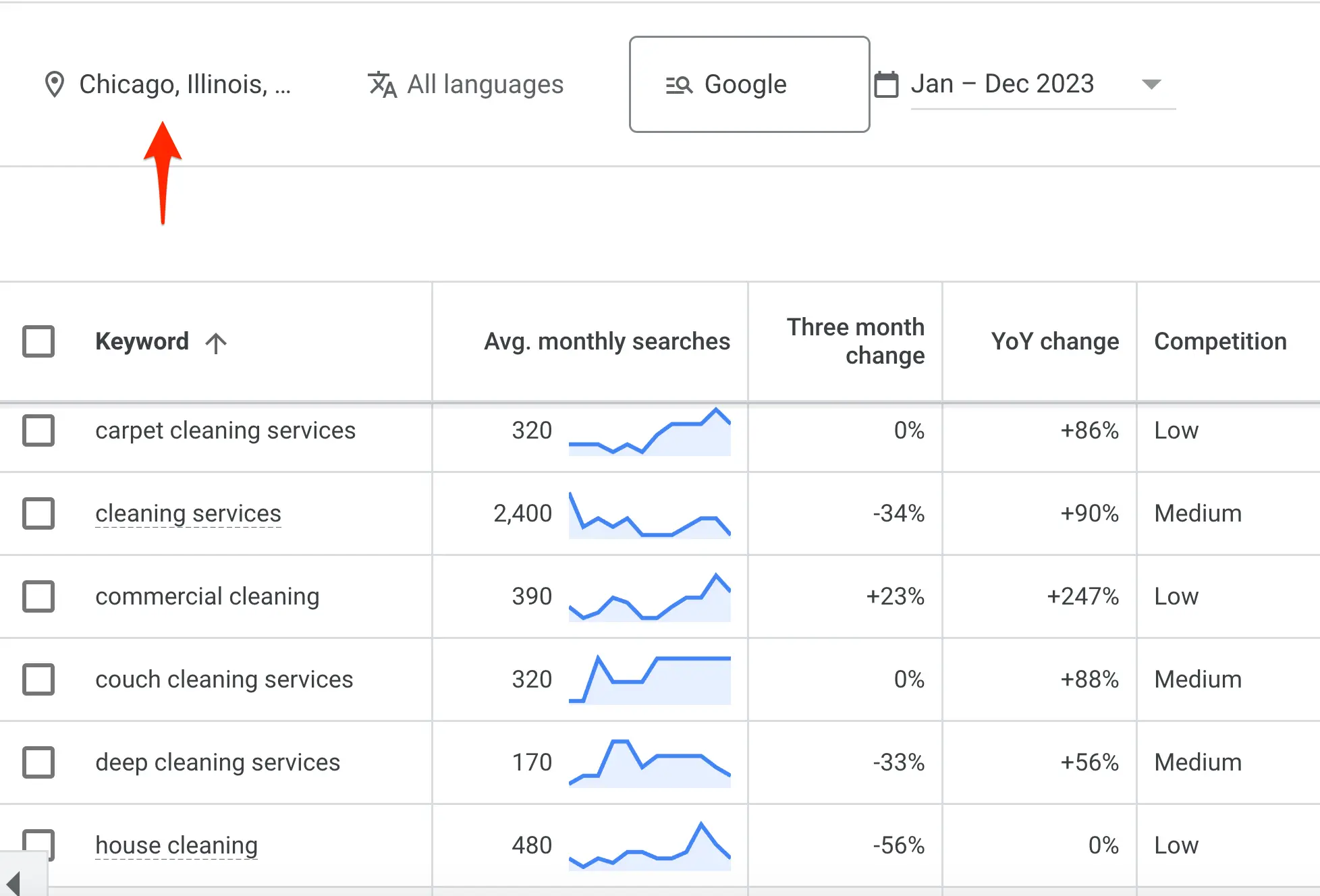Toggle the select-all keywords checkbox
Viewport: 1320px width, 896px height.
coord(38,341)
